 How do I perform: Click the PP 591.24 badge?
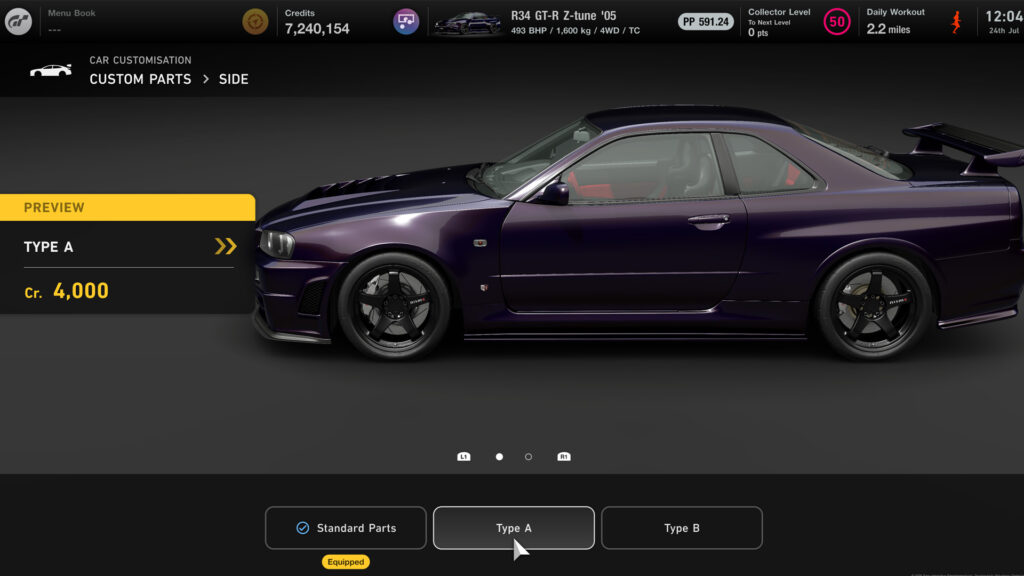tap(705, 22)
